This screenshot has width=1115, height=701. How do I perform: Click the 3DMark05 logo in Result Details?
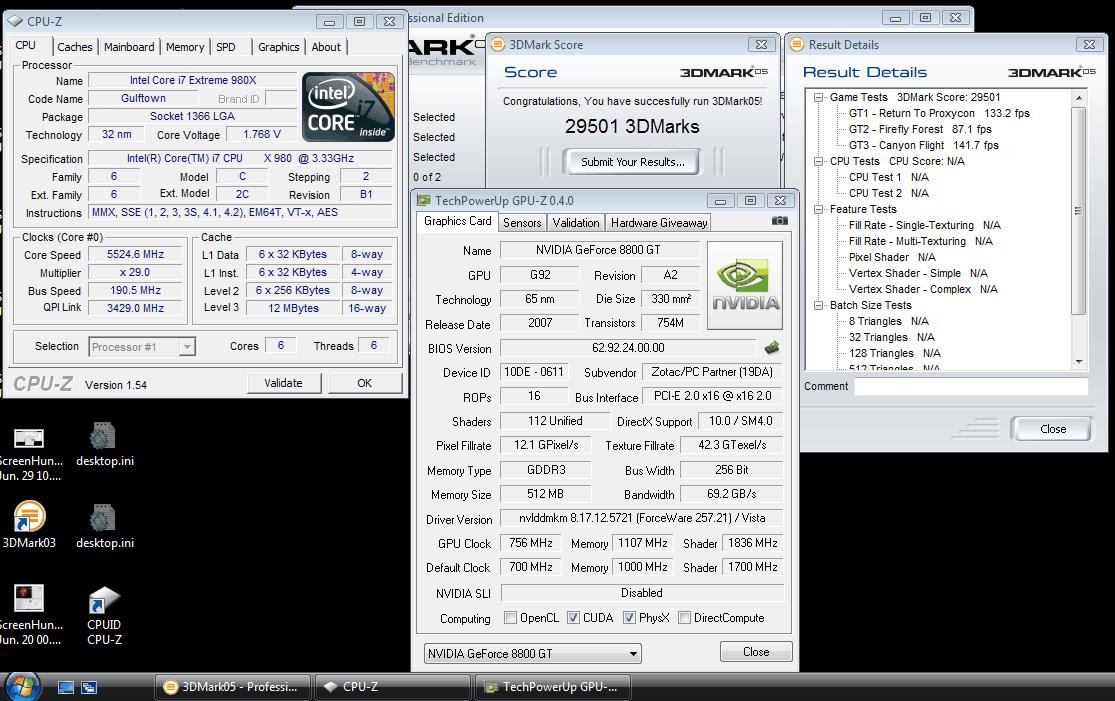[1052, 72]
